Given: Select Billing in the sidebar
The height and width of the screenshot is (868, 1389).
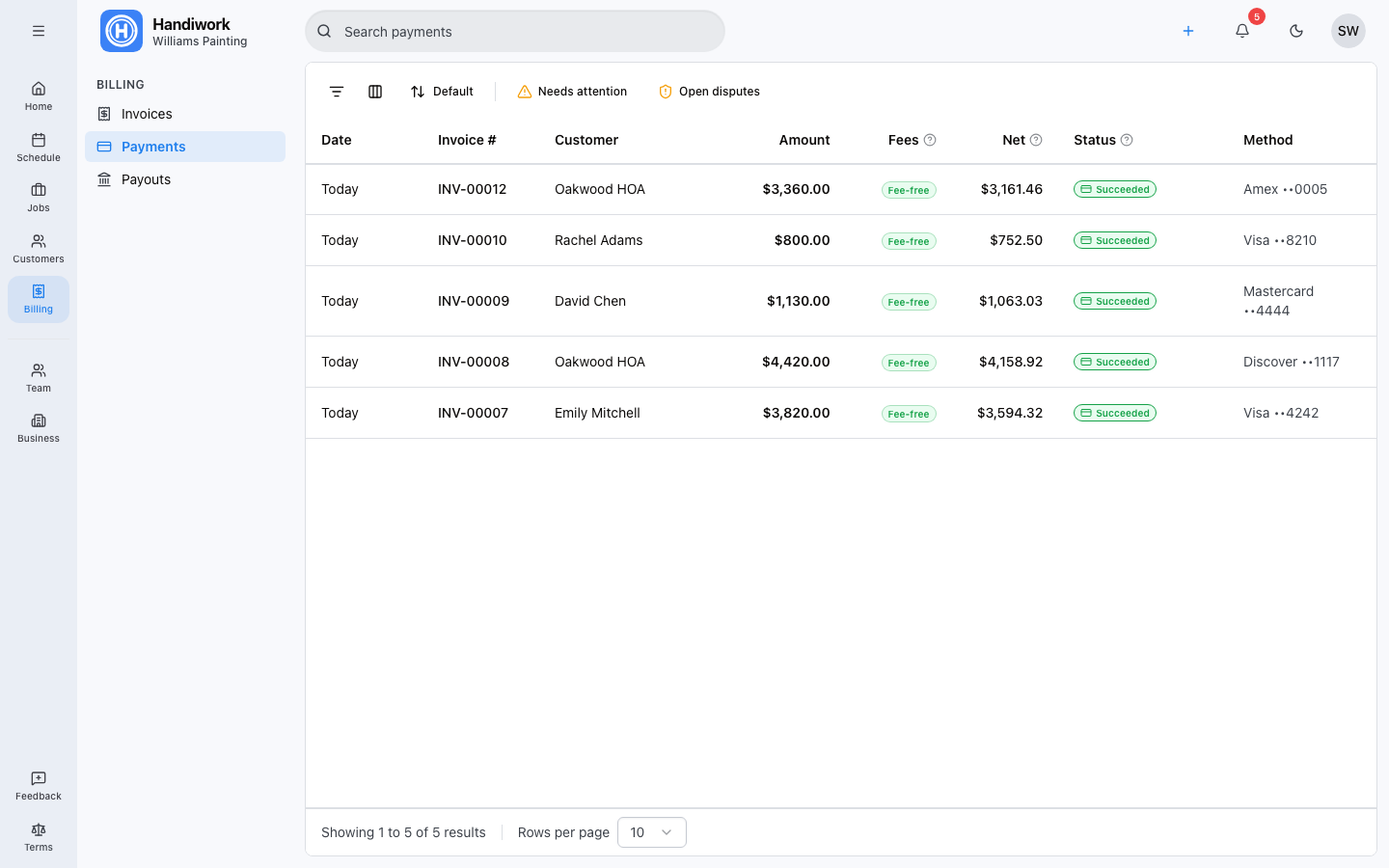Looking at the screenshot, I should click(39, 299).
